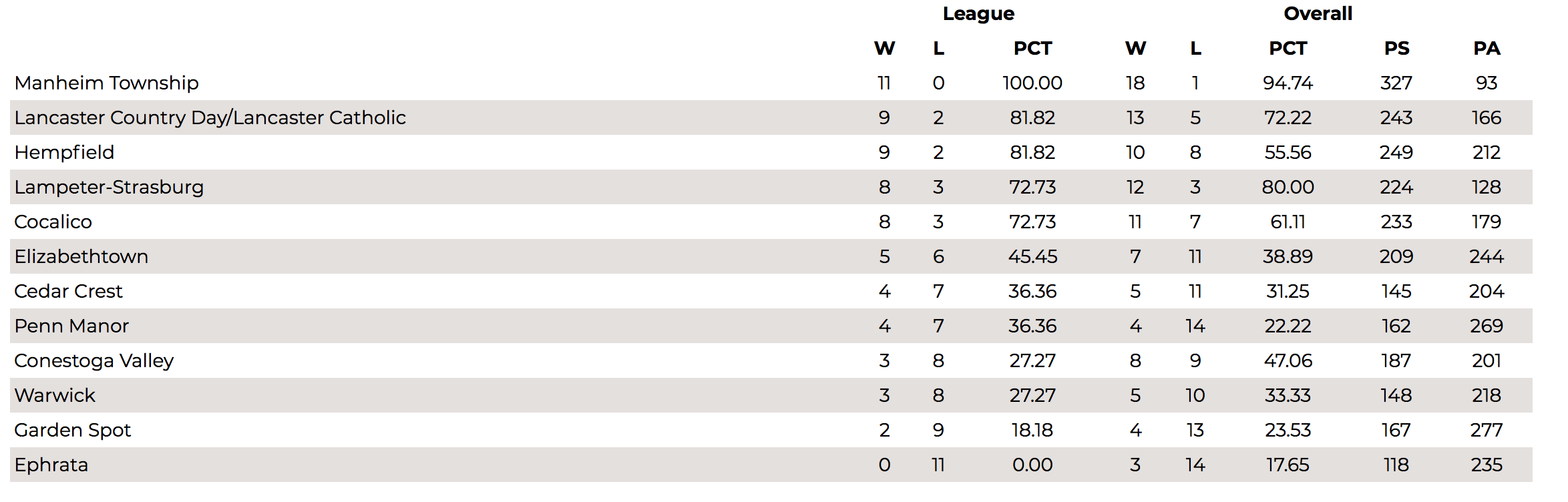
Task: Select the Manheim Township team name
Action: click(106, 83)
